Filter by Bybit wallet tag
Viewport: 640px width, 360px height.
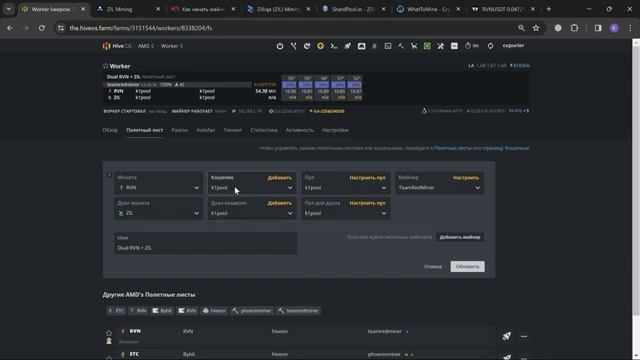[162, 311]
